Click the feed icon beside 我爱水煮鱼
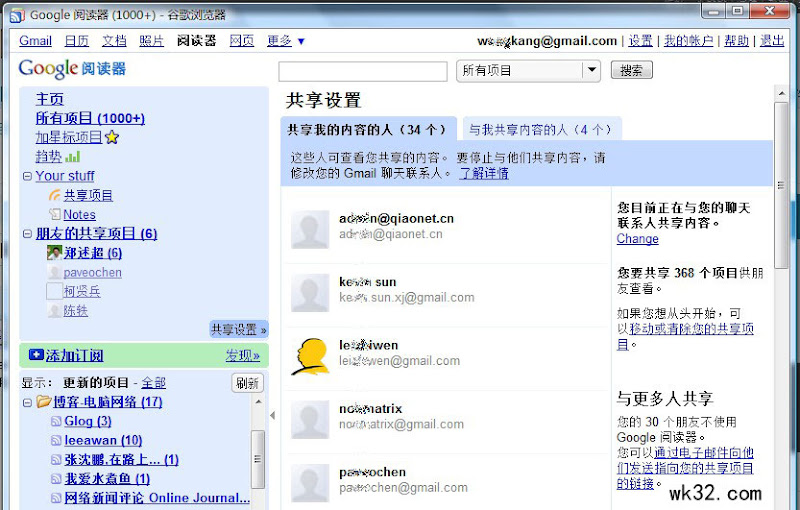Image resolution: width=800 pixels, height=510 pixels. [56, 479]
